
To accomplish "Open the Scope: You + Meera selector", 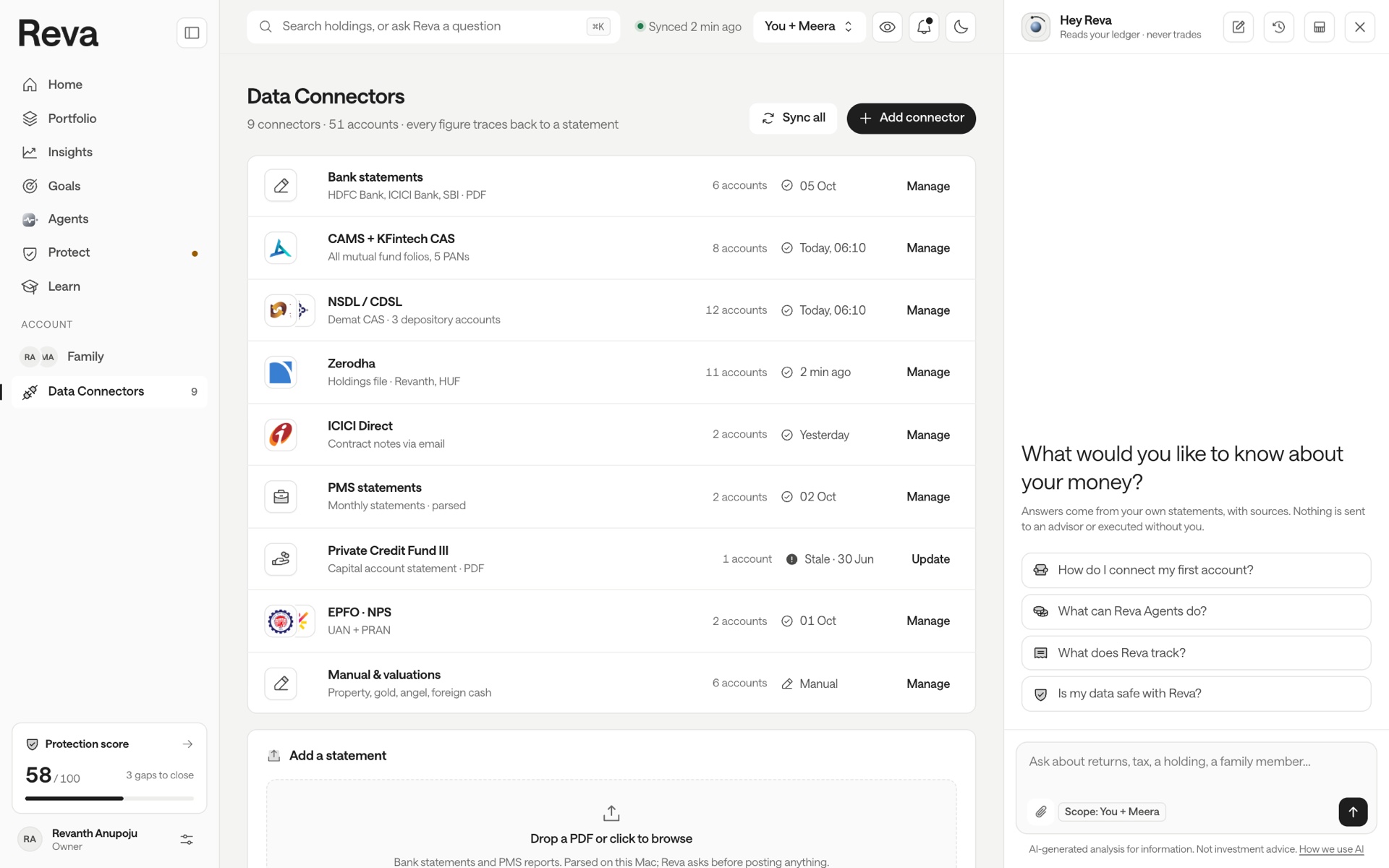I will pos(1112,812).
